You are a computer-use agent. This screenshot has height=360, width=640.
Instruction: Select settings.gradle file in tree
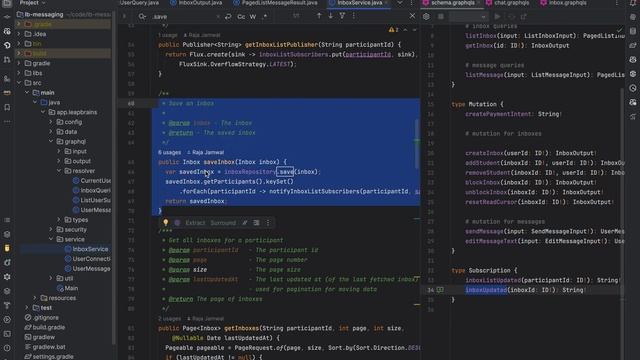[49, 357]
